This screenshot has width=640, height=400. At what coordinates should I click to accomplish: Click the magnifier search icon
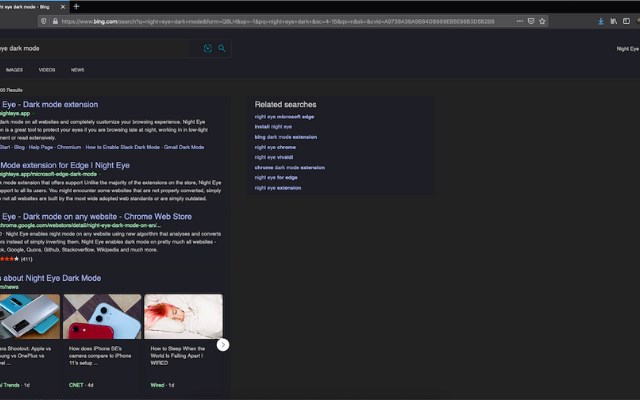[222, 49]
